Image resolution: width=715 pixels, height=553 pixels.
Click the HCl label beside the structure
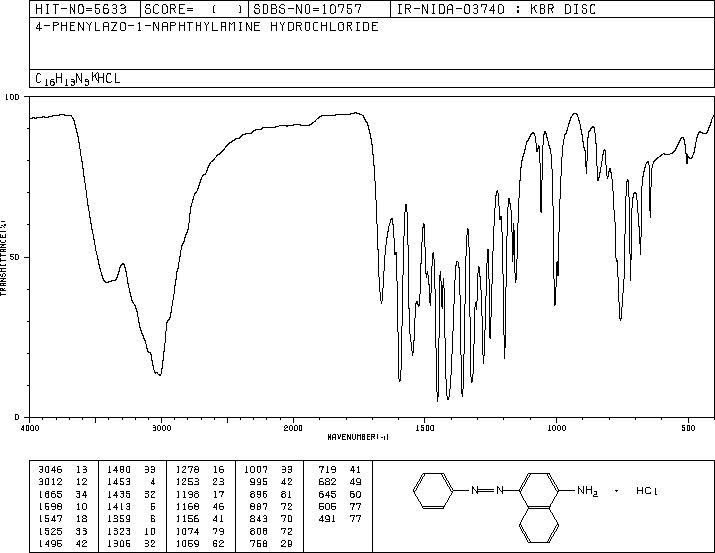(647, 491)
